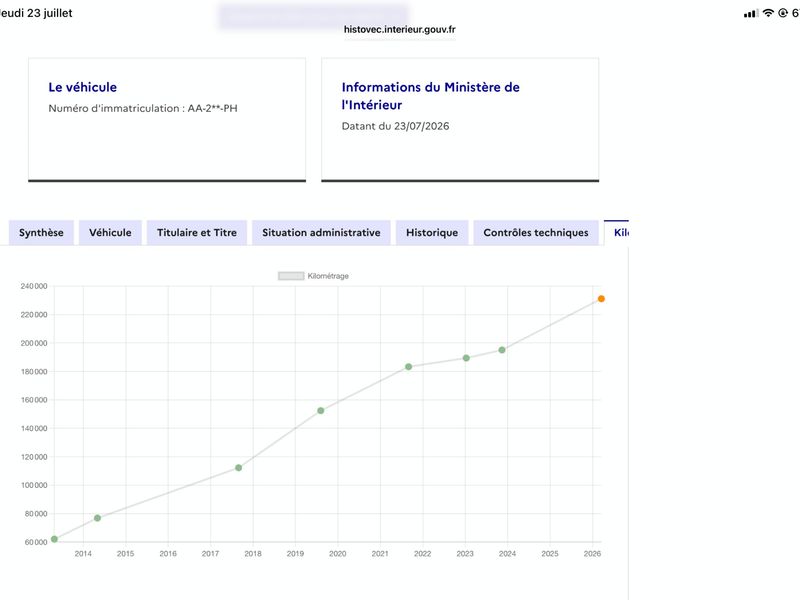Tap the Wi-Fi status icon

tap(768, 13)
